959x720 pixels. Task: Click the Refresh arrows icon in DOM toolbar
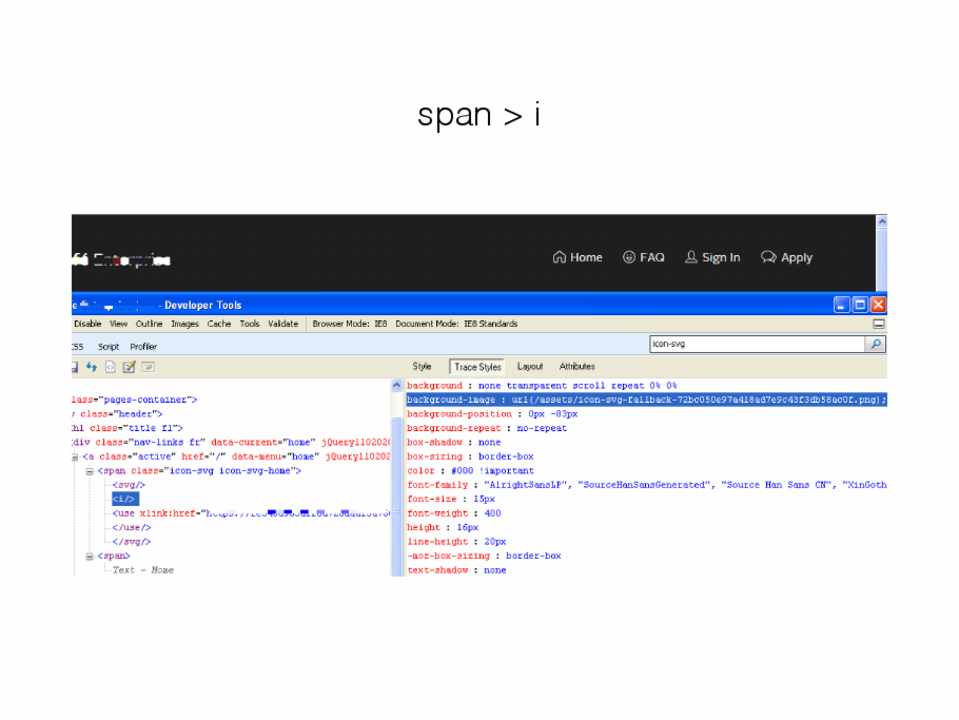[91, 367]
